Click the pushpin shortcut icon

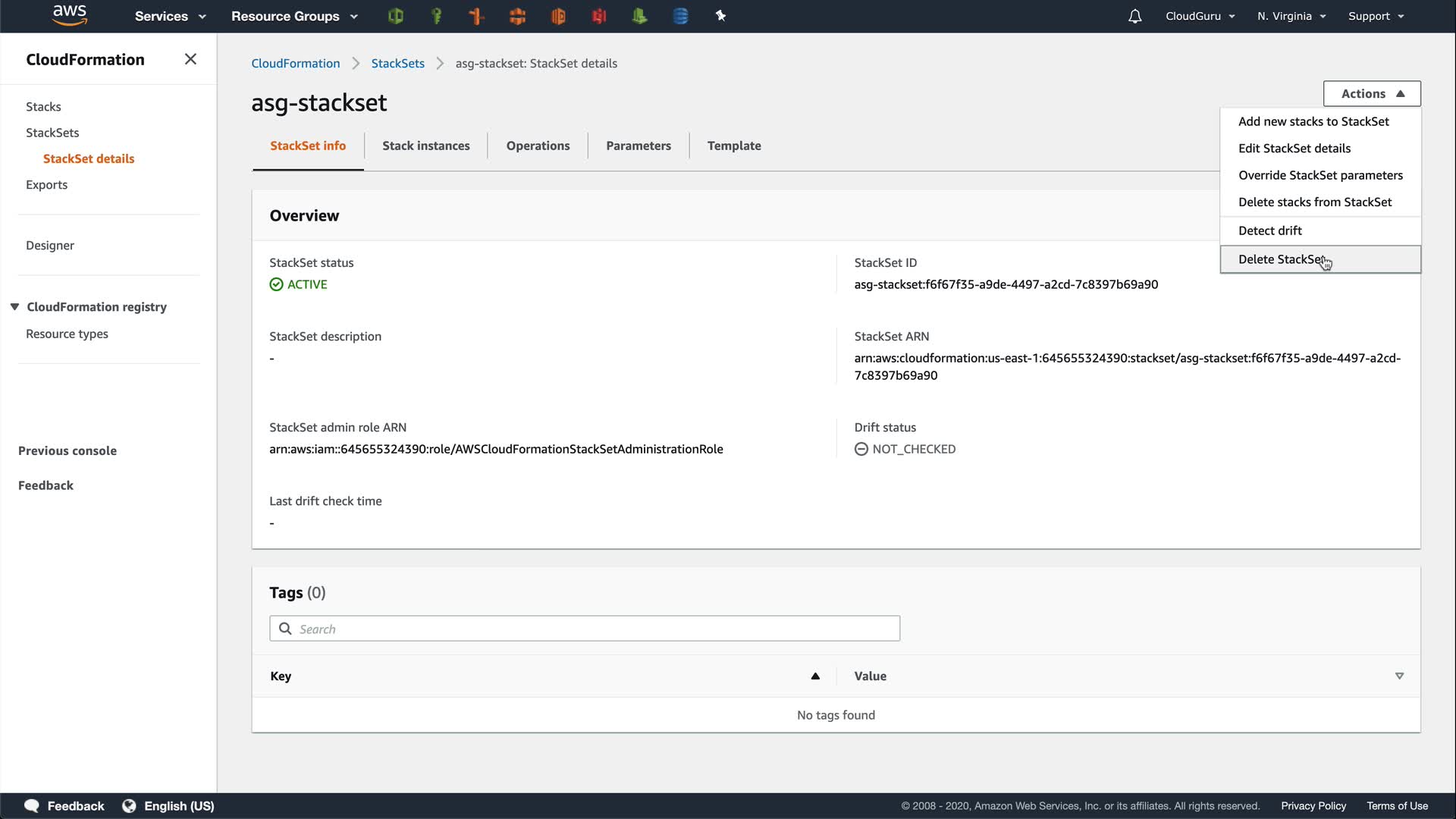720,16
